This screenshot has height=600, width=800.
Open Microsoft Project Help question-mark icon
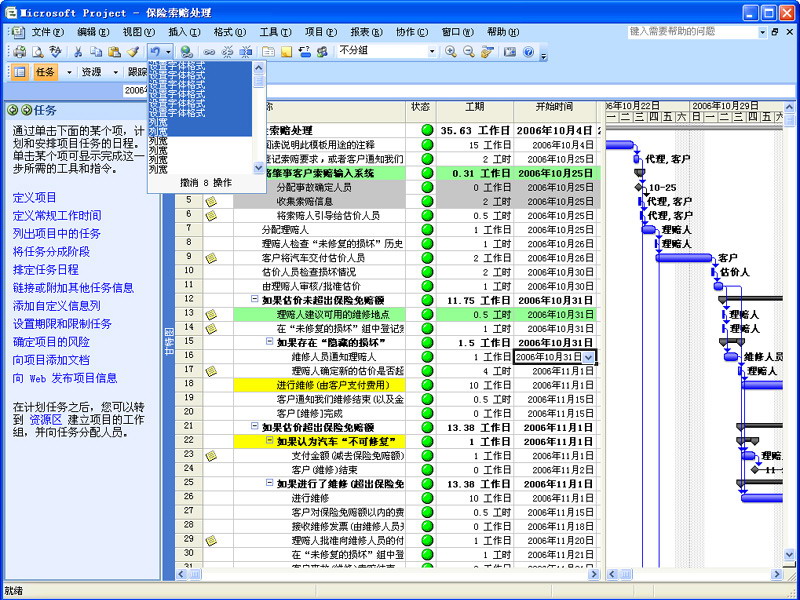[528, 52]
